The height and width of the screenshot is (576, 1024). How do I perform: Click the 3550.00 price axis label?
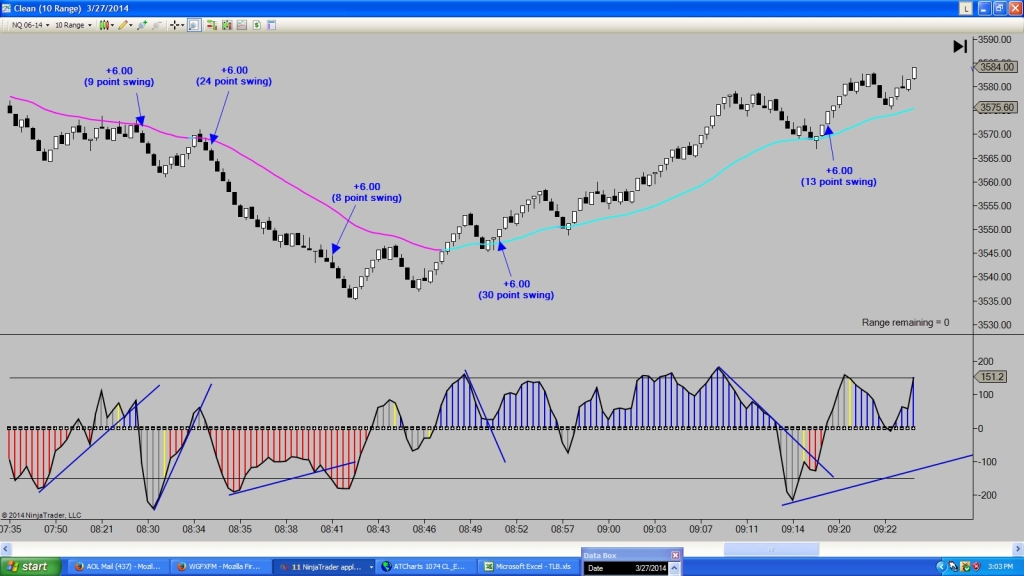pyautogui.click(x=994, y=229)
